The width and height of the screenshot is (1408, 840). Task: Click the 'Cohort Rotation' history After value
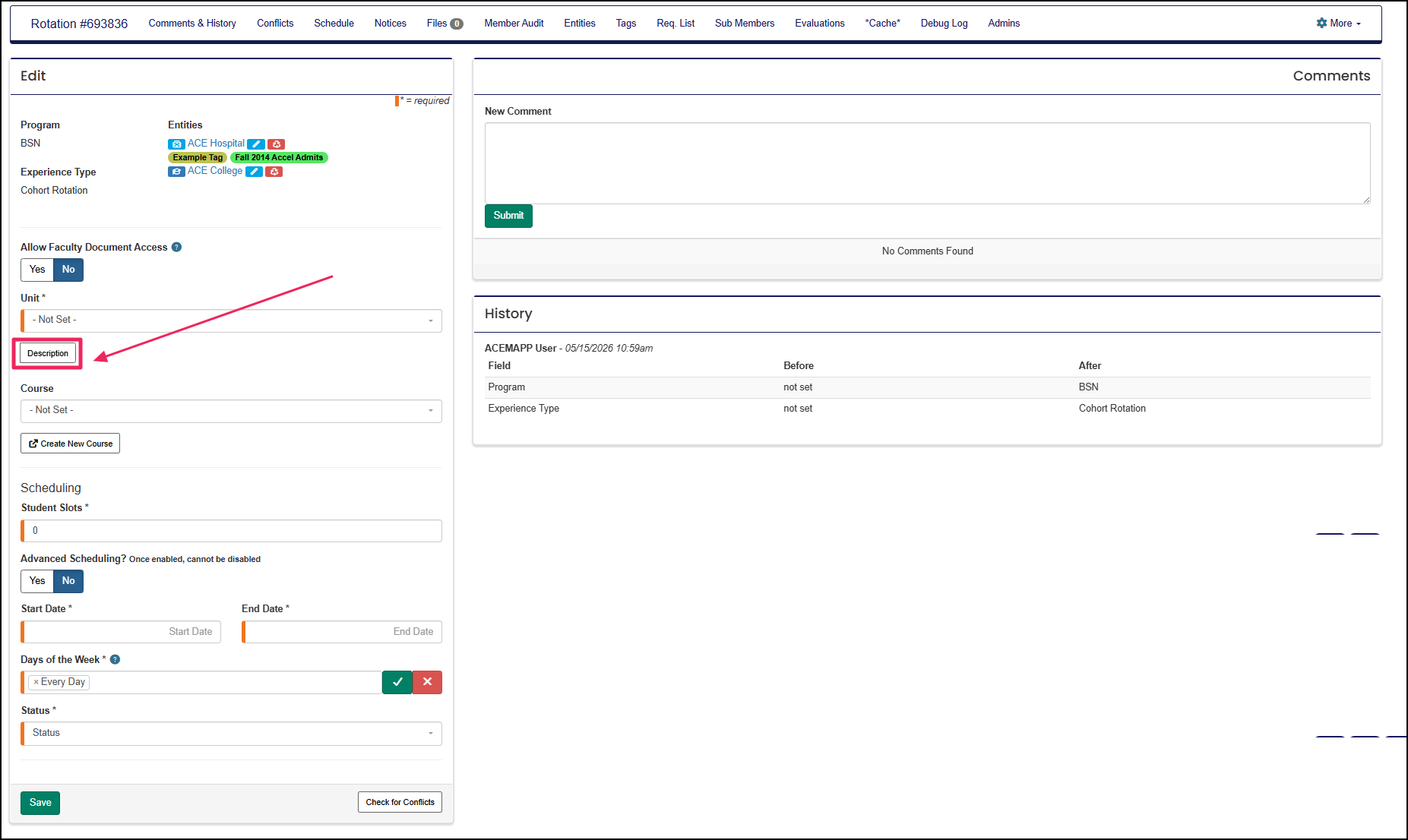[x=1112, y=409]
